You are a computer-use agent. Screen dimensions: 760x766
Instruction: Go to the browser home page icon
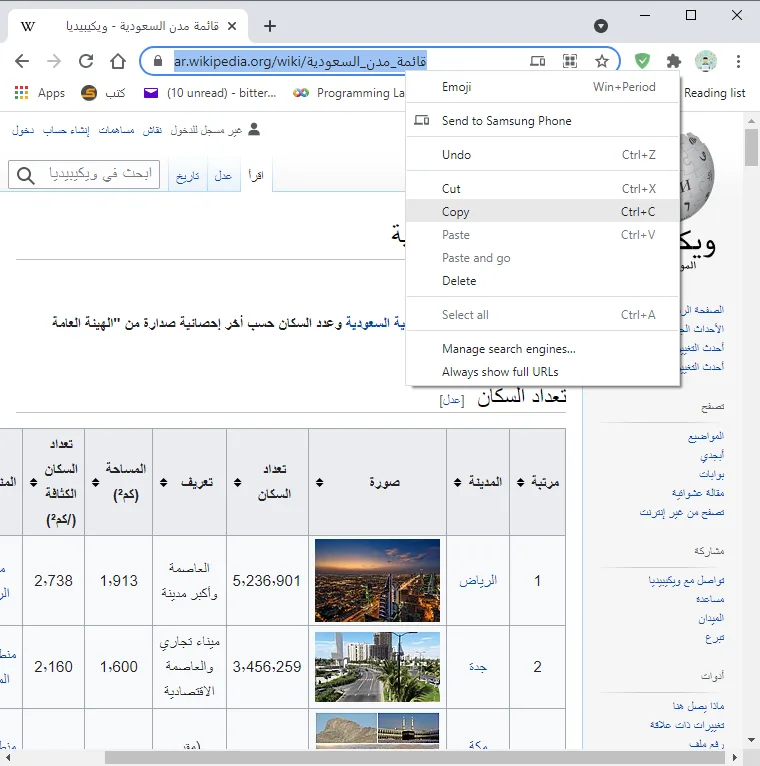pos(118,61)
